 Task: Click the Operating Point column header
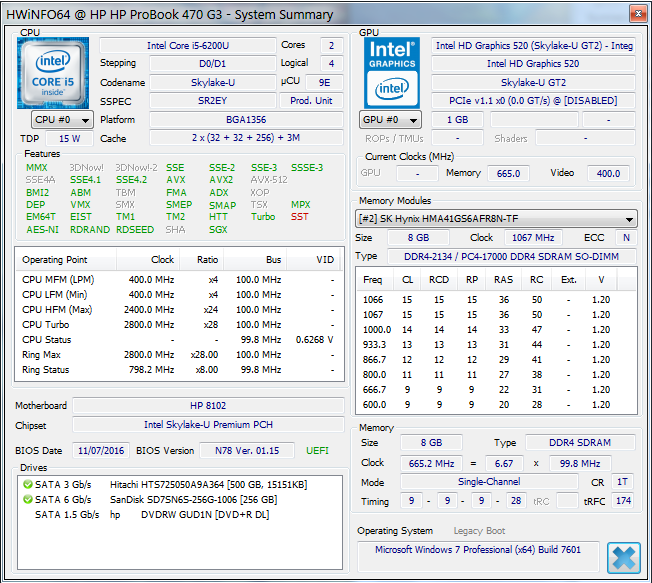coord(66,260)
